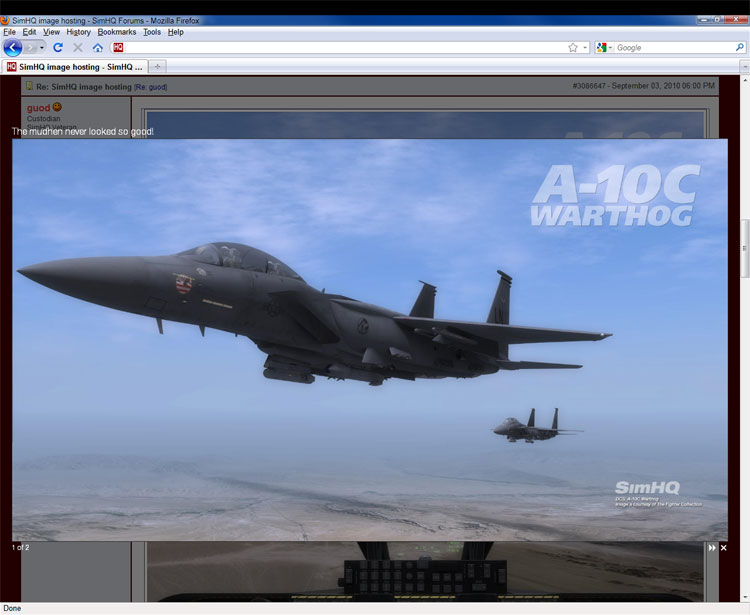Go to the Home page icon
The height and width of the screenshot is (615, 750).
tap(98, 47)
